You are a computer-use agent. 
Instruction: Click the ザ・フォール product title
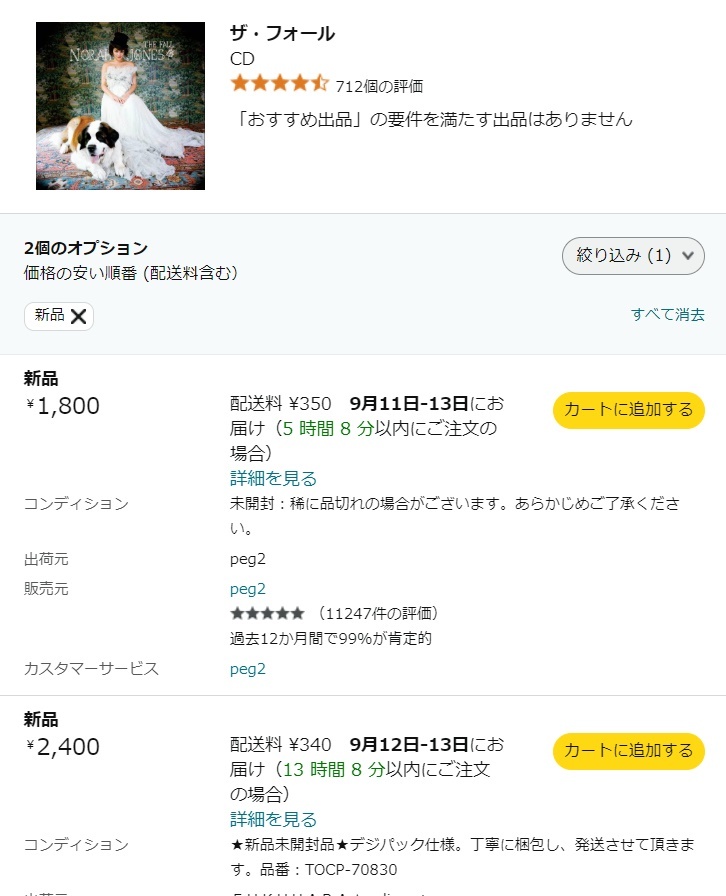pyautogui.click(x=282, y=33)
